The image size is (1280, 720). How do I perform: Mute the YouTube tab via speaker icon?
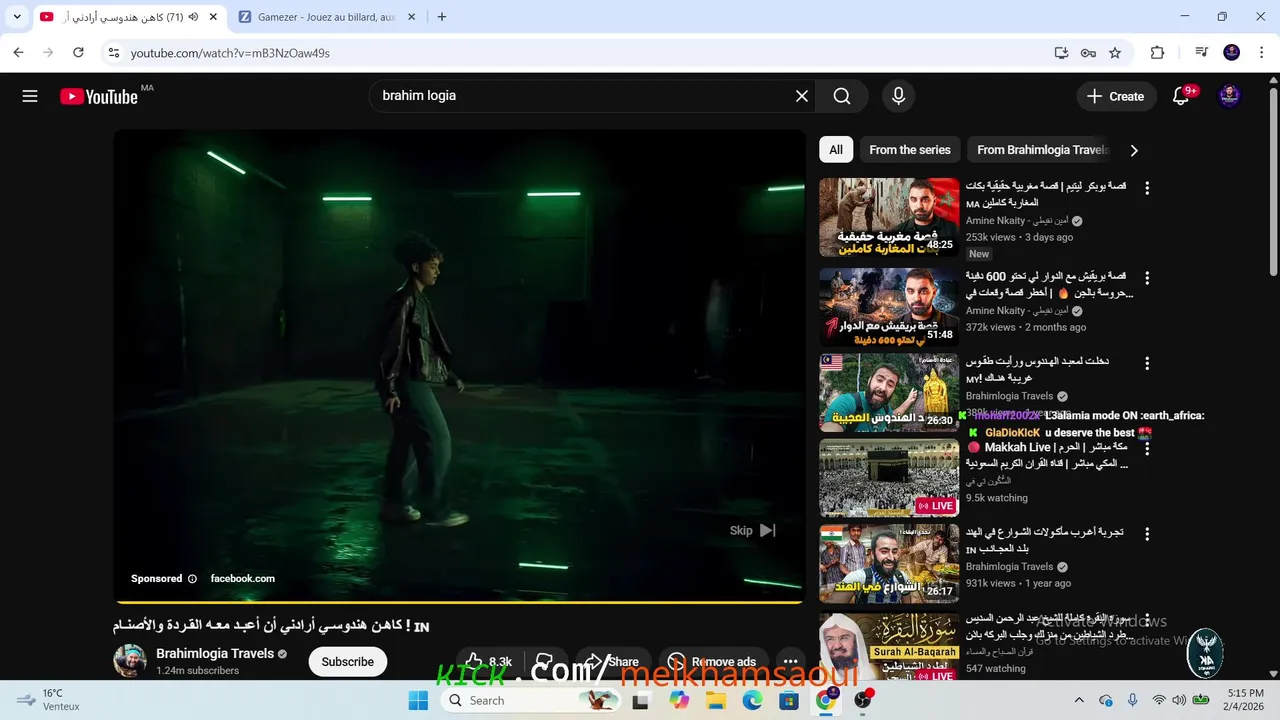[193, 17]
